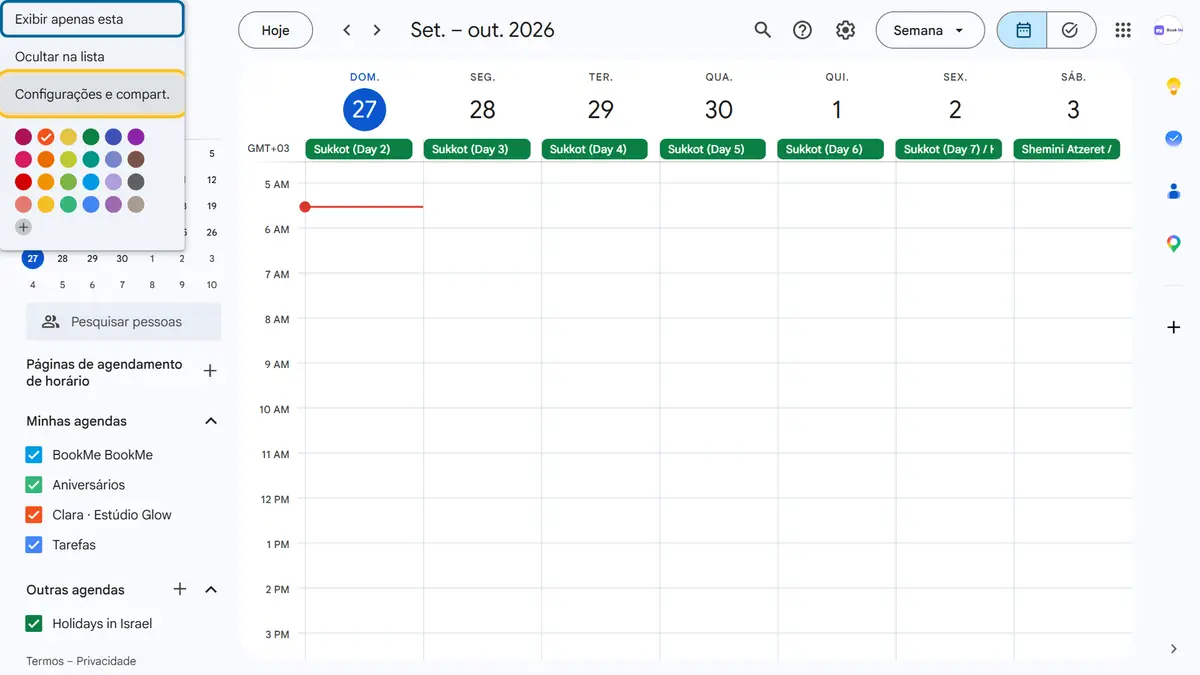This screenshot has width=1200, height=675.
Task: Click the Páginas de agendamento de horário label
Action: (x=104, y=373)
